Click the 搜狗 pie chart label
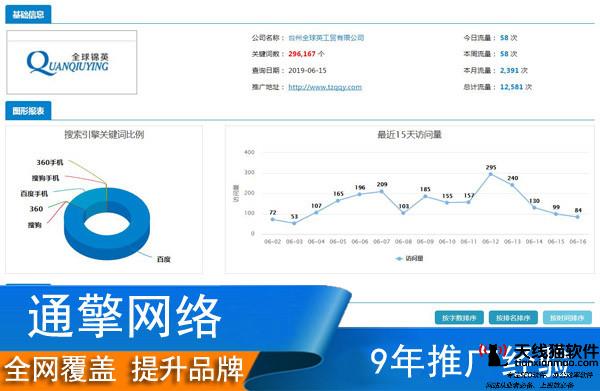600x391 pixels. (x=34, y=225)
